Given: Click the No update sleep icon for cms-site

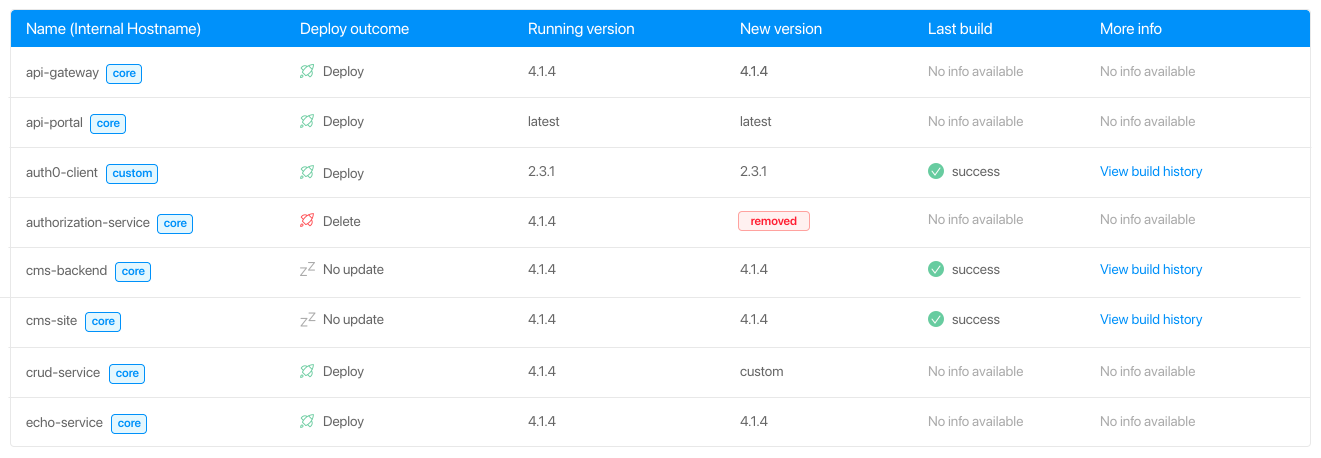Looking at the screenshot, I should pos(308,319).
